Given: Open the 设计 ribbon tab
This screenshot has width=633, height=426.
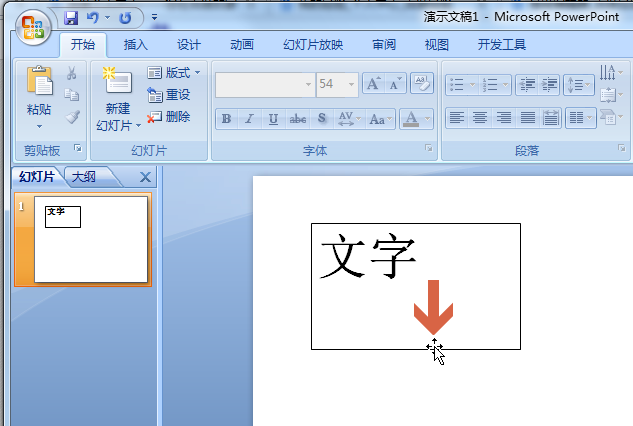Looking at the screenshot, I should tap(189, 44).
